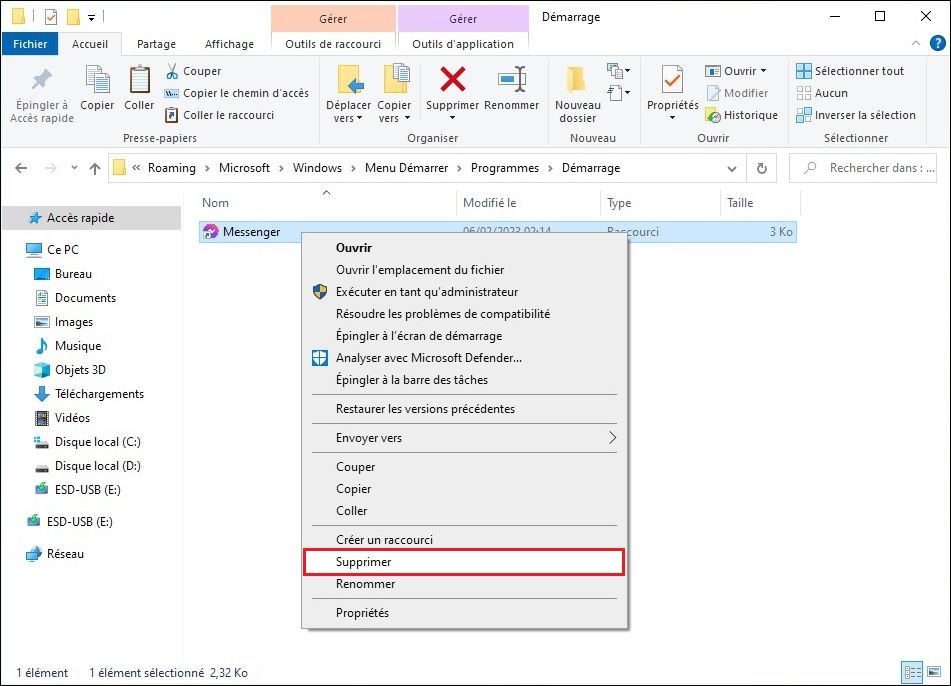
Task: Expand the Déplacer vers dropdown
Action: 348,118
